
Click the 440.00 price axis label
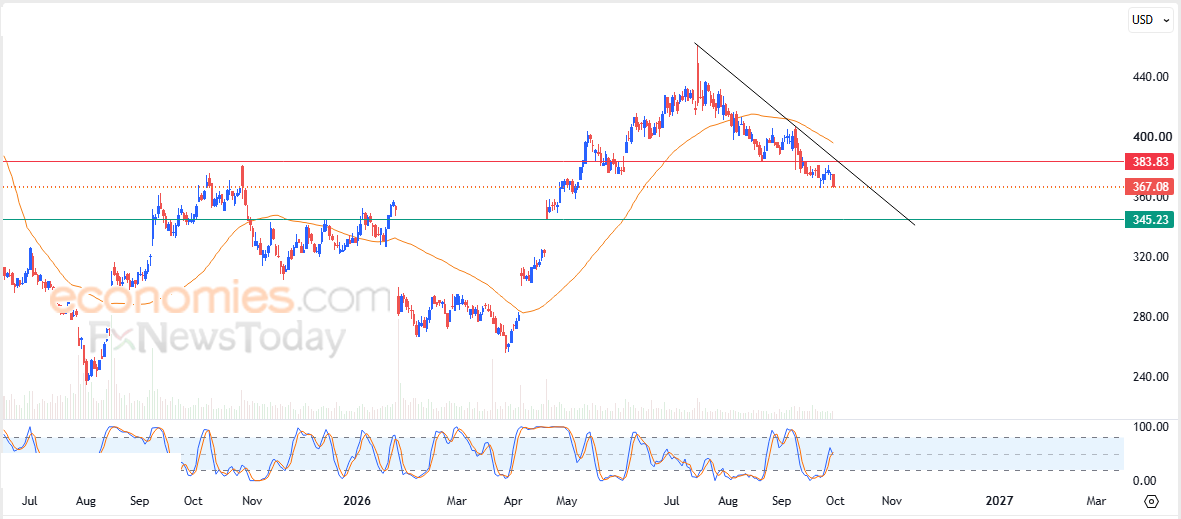point(1152,77)
